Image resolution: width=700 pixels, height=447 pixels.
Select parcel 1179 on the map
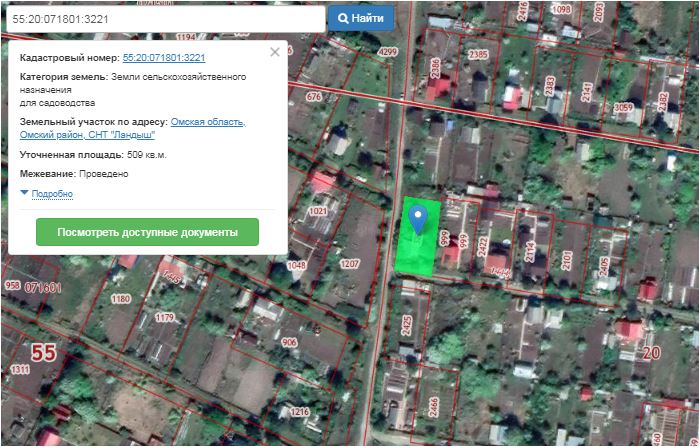tap(164, 318)
